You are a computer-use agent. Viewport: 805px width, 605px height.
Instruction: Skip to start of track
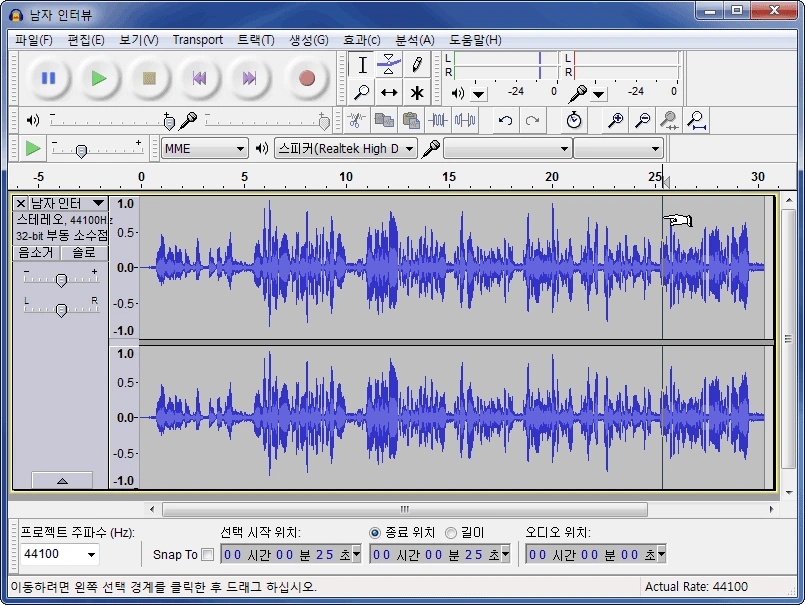[x=200, y=78]
